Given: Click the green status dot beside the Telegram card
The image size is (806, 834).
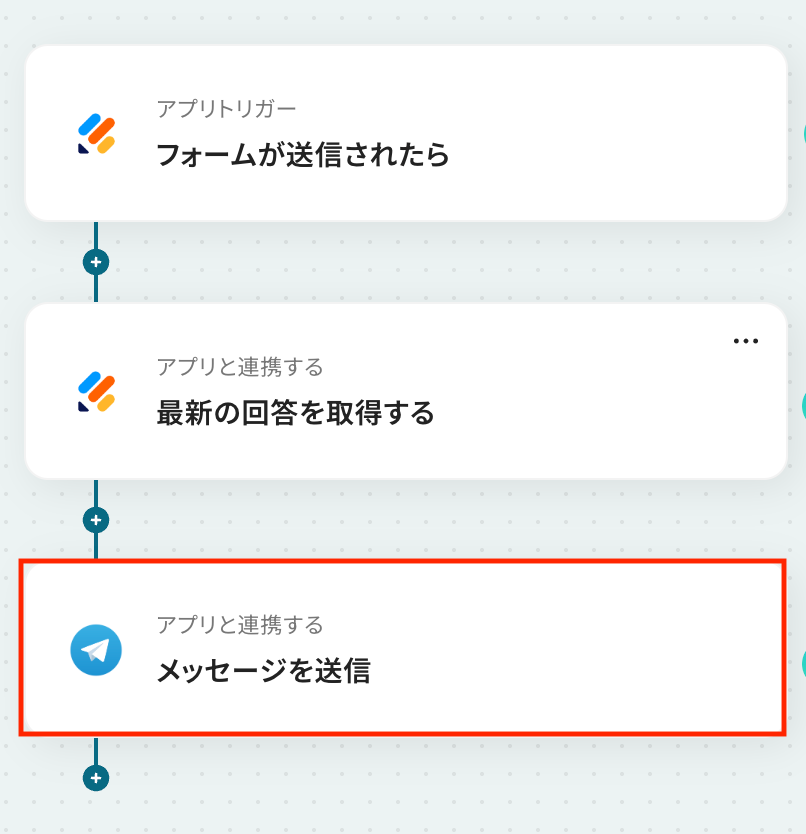Looking at the screenshot, I should [802, 664].
